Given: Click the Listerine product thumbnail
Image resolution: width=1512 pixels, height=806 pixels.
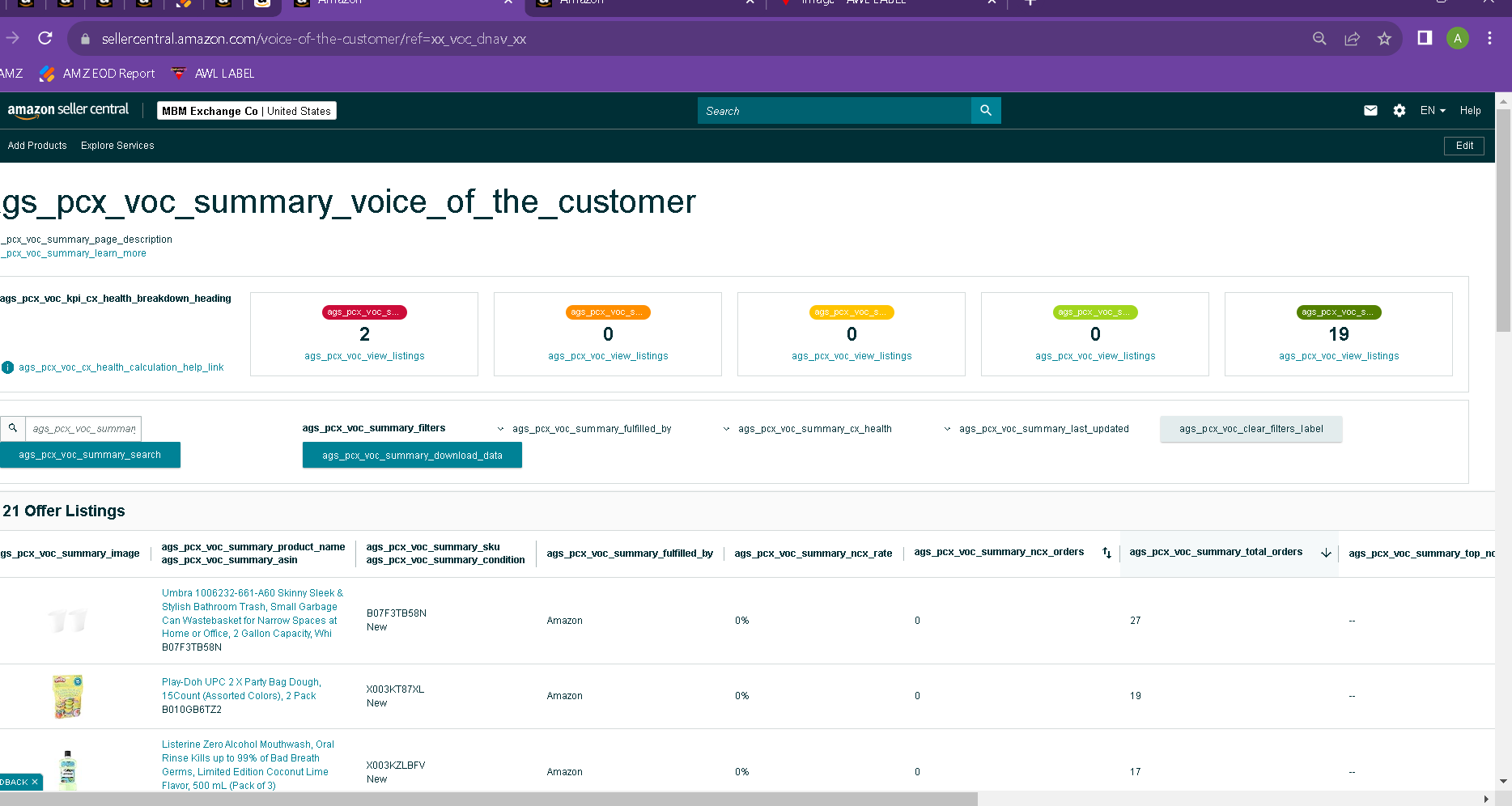Looking at the screenshot, I should click(68, 770).
